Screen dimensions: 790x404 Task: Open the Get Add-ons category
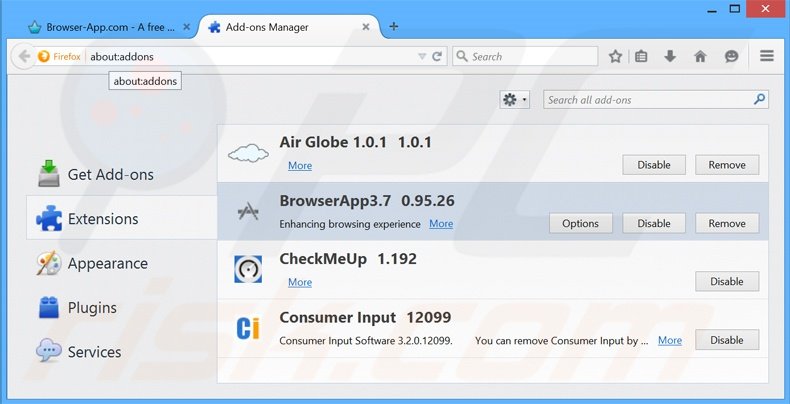[x=121, y=174]
